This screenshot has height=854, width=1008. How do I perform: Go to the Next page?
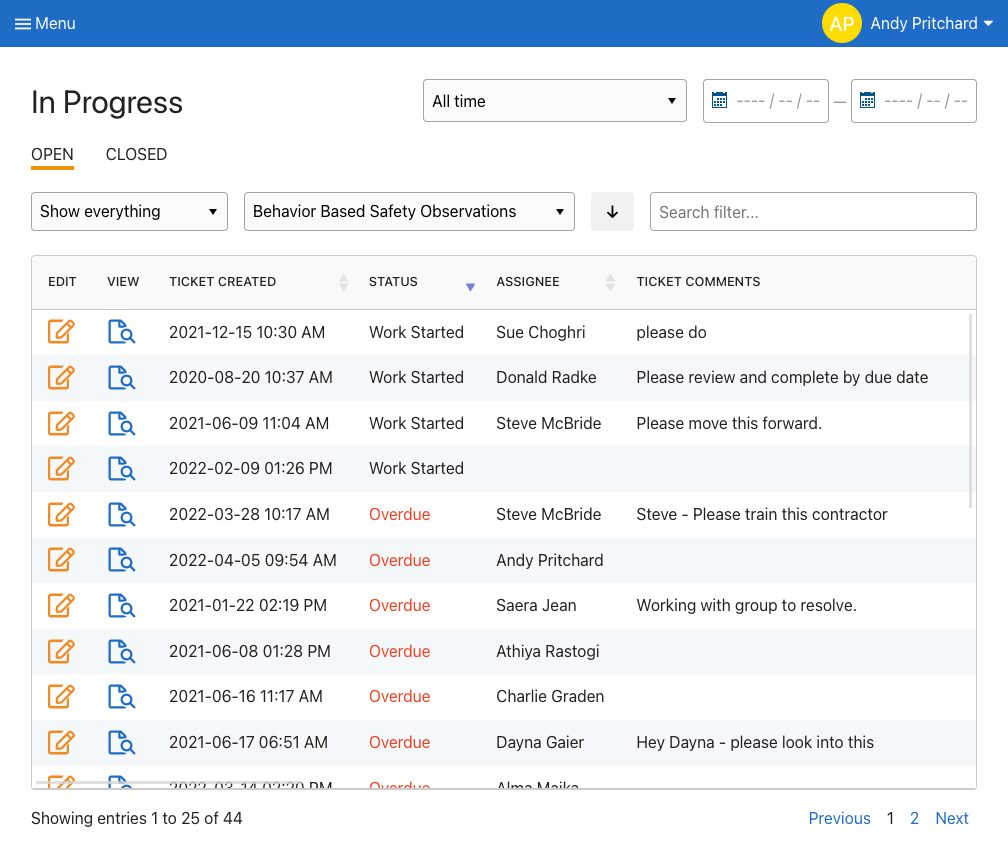pos(951,818)
